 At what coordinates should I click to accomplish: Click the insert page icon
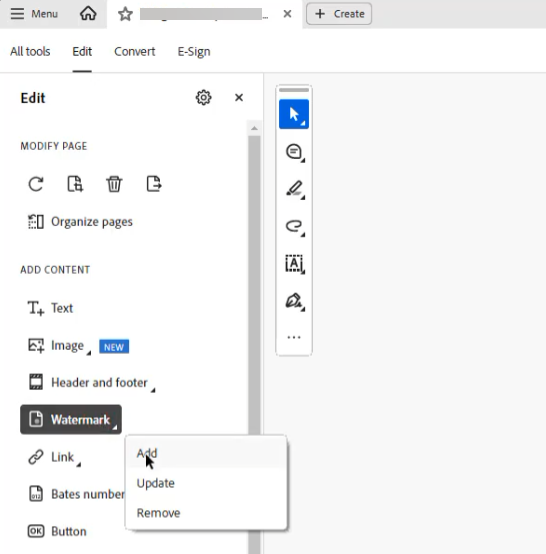[75, 184]
